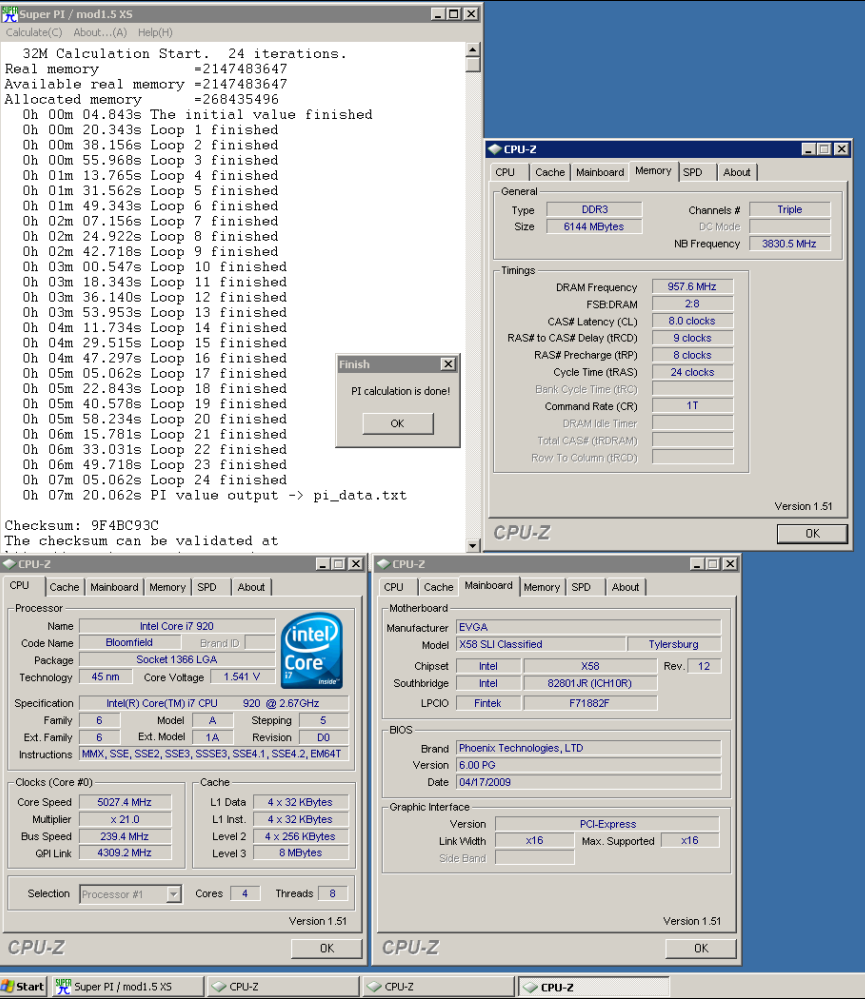Click OK in the CPU-Z Memory window

[x=812, y=534]
